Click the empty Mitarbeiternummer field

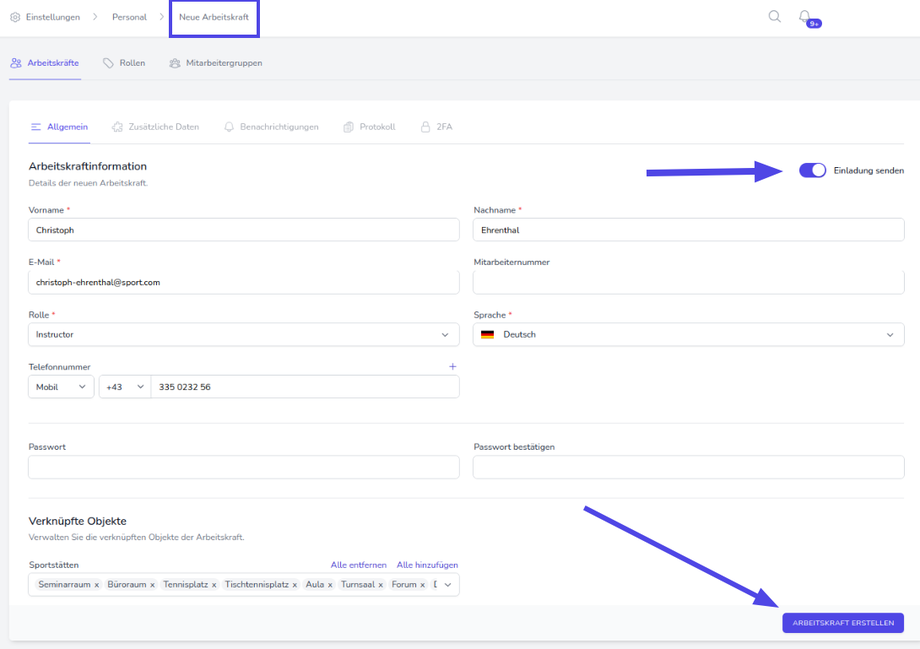point(688,282)
